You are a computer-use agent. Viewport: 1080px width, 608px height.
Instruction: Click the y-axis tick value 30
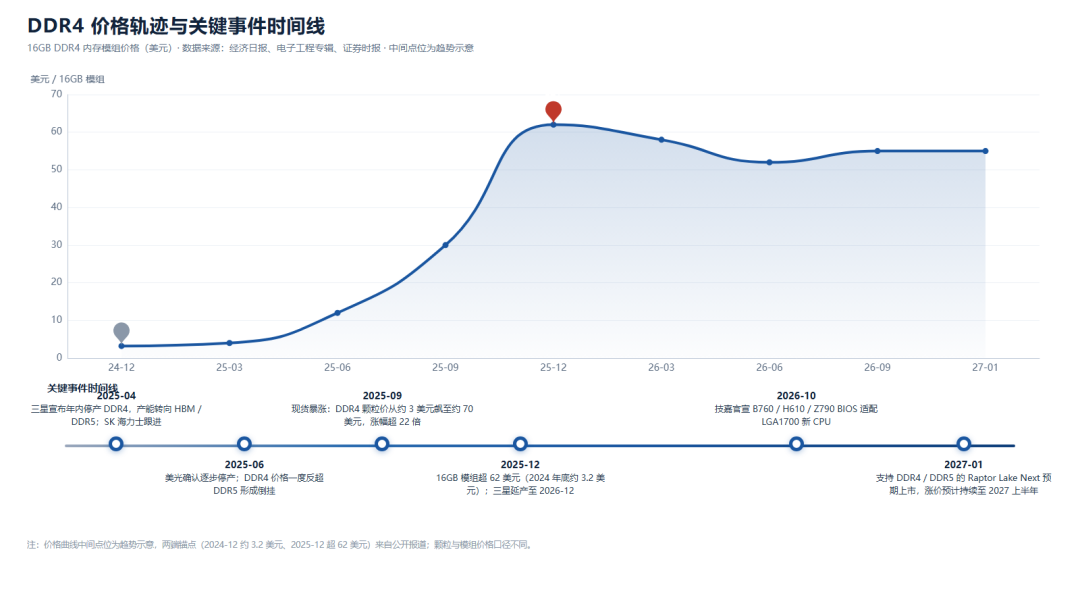pos(56,244)
